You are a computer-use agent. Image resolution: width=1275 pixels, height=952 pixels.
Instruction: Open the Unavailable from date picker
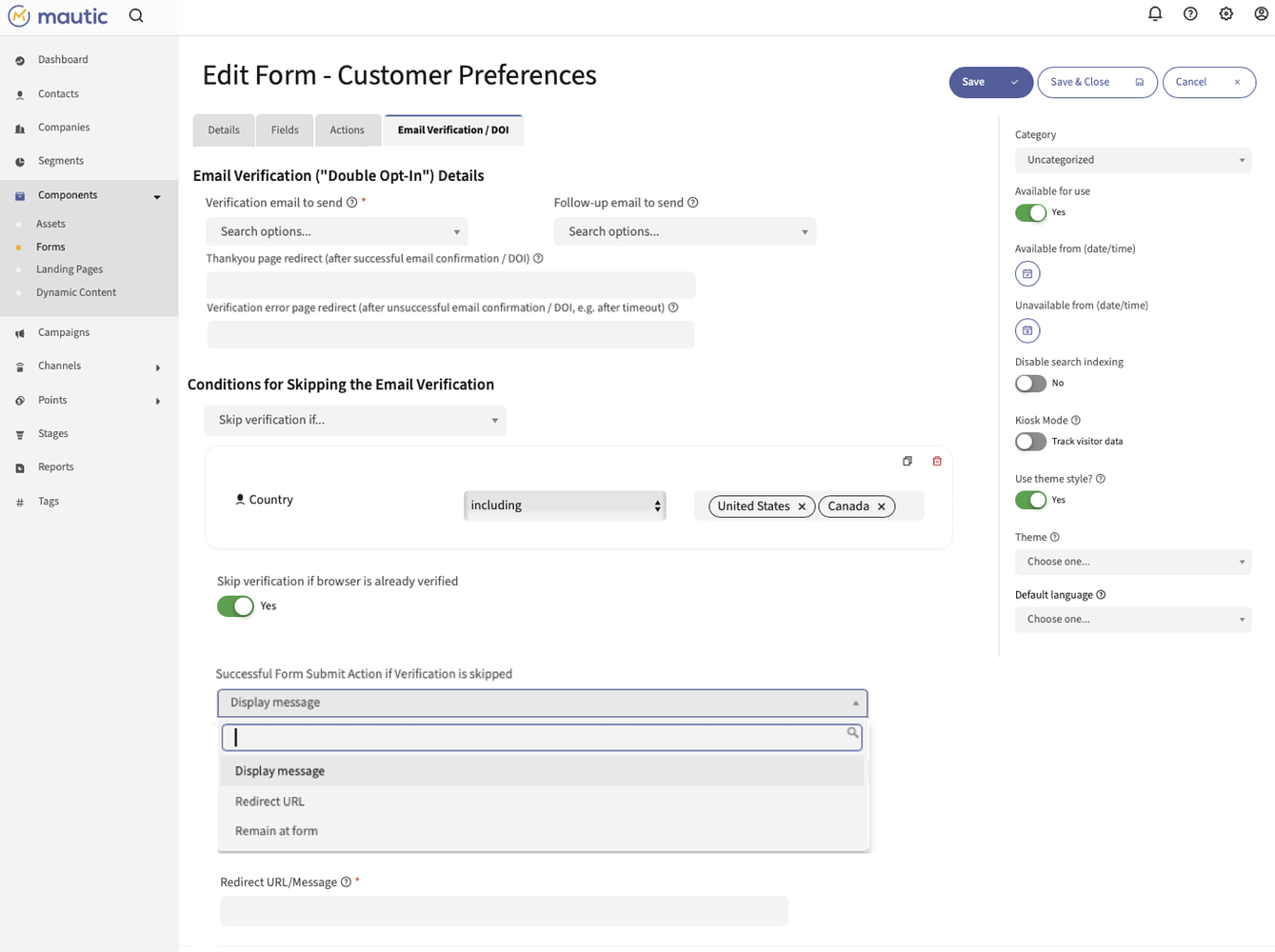(x=1026, y=331)
